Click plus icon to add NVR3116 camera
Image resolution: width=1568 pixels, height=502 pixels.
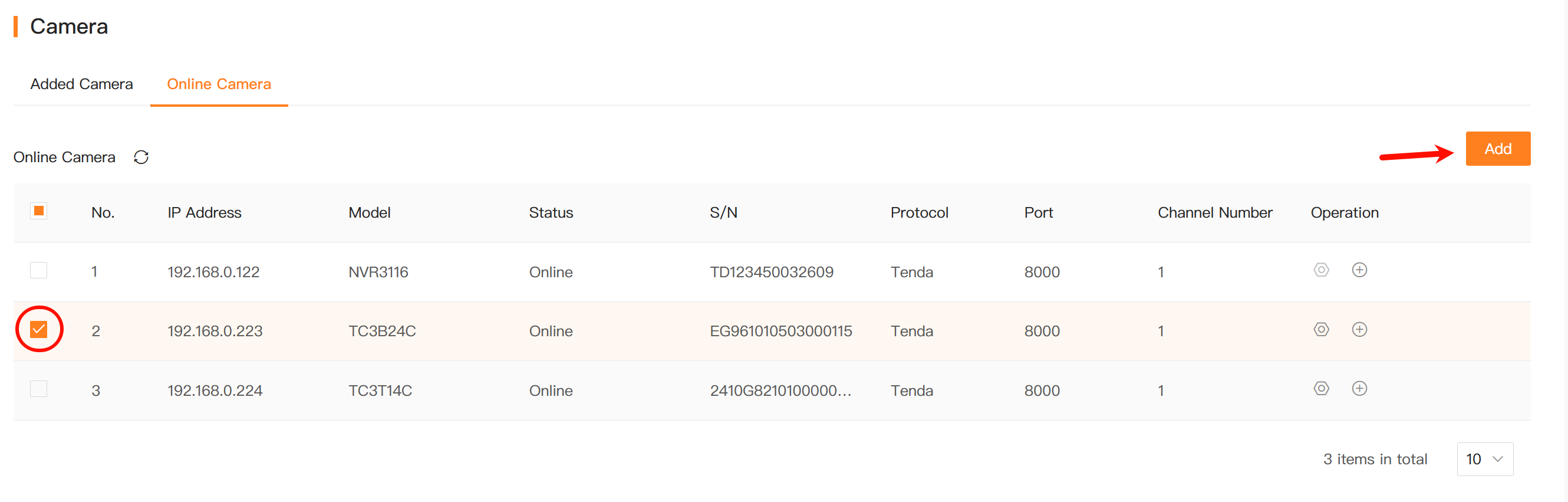pos(1359,270)
